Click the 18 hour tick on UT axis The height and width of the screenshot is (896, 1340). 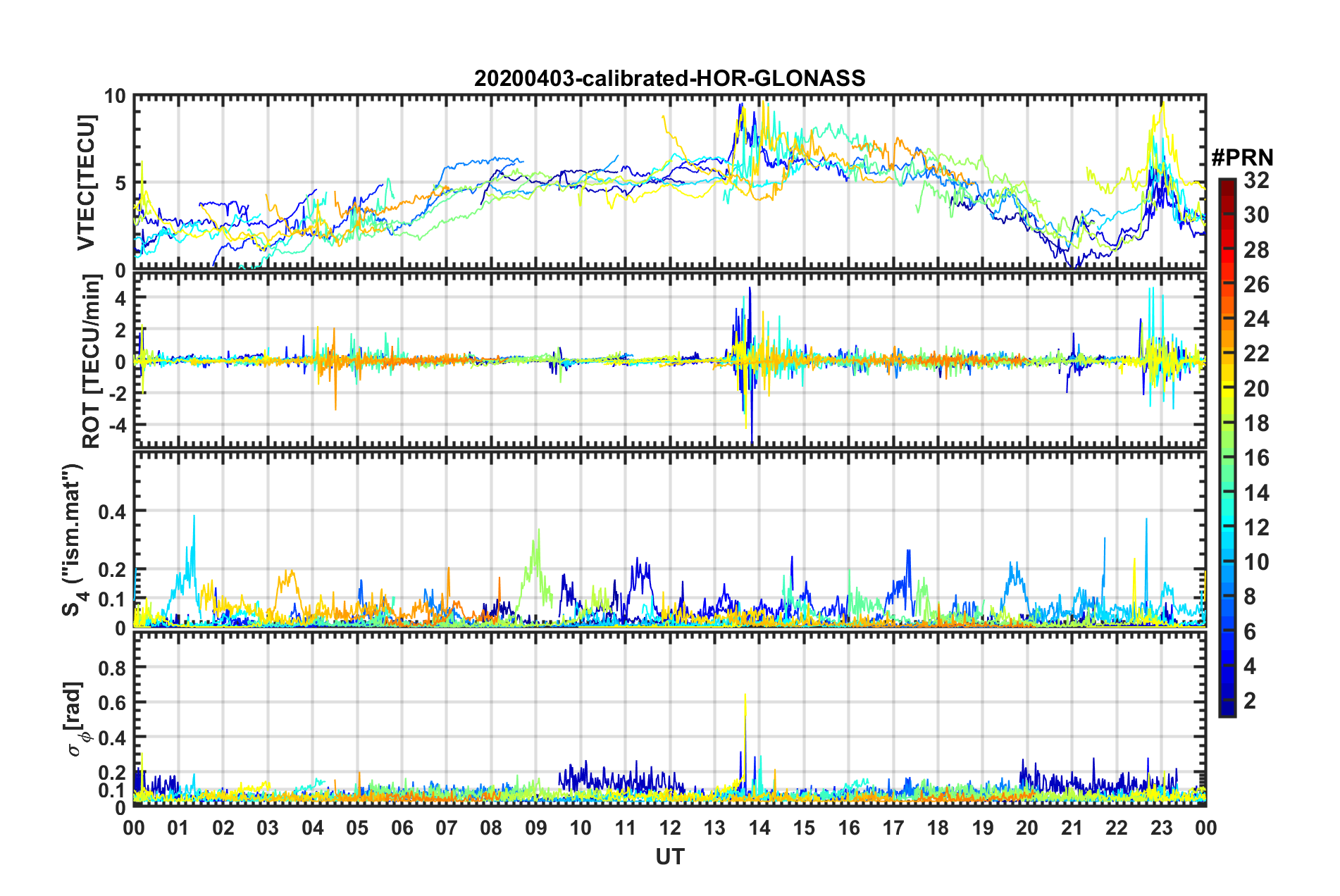pyautogui.click(x=938, y=827)
